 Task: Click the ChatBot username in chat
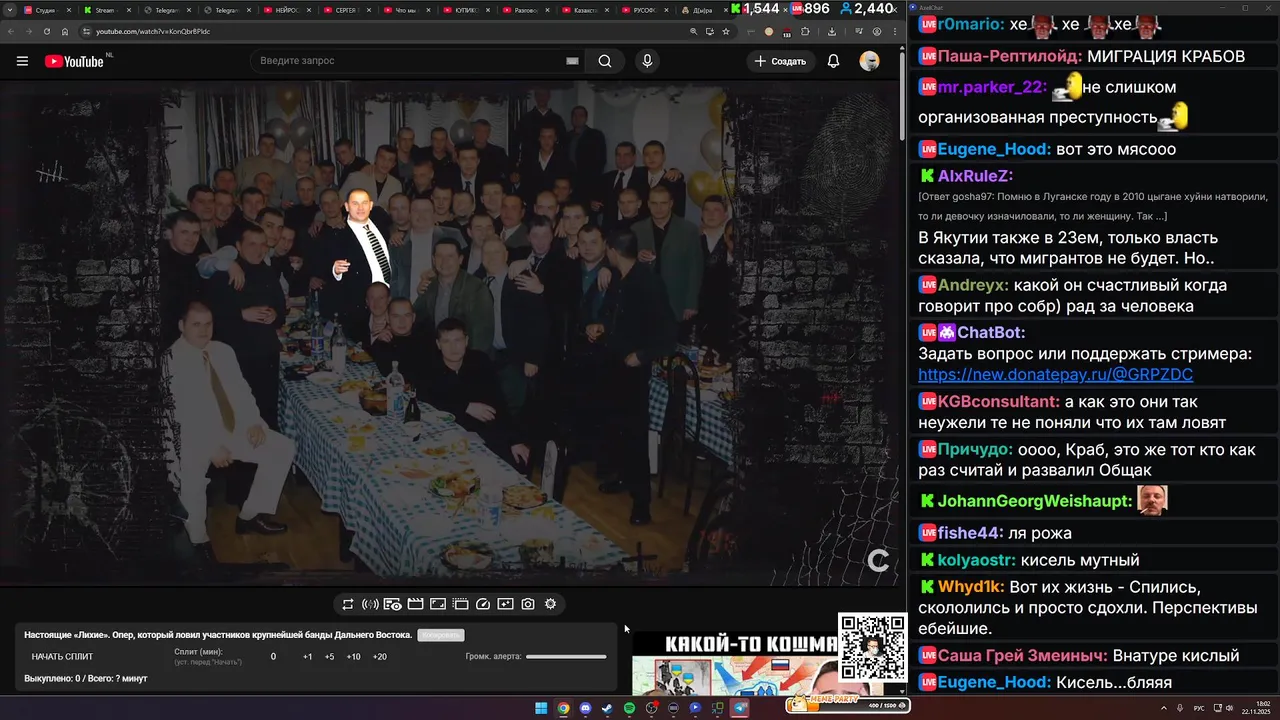click(x=991, y=332)
